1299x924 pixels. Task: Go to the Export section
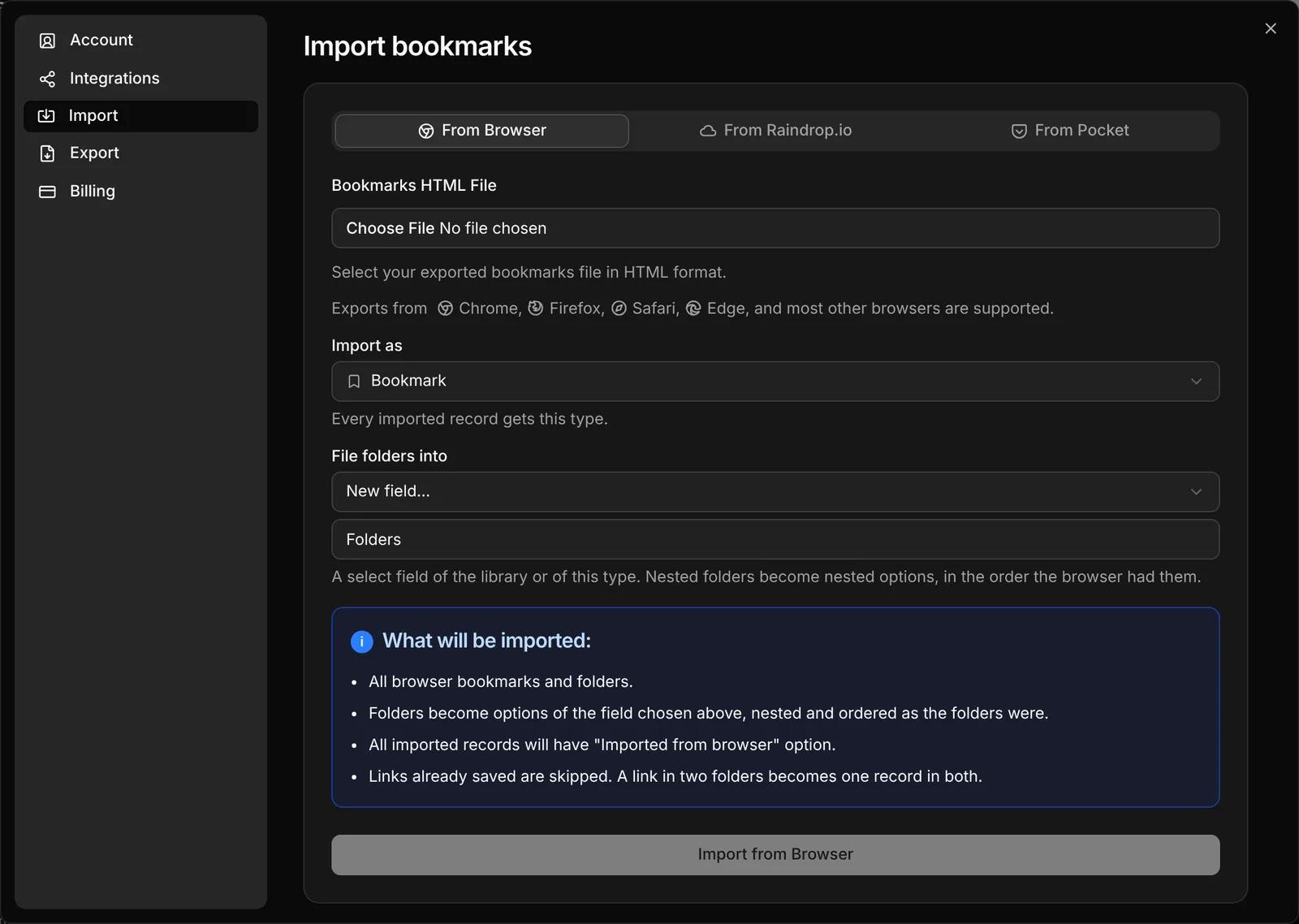click(141, 153)
